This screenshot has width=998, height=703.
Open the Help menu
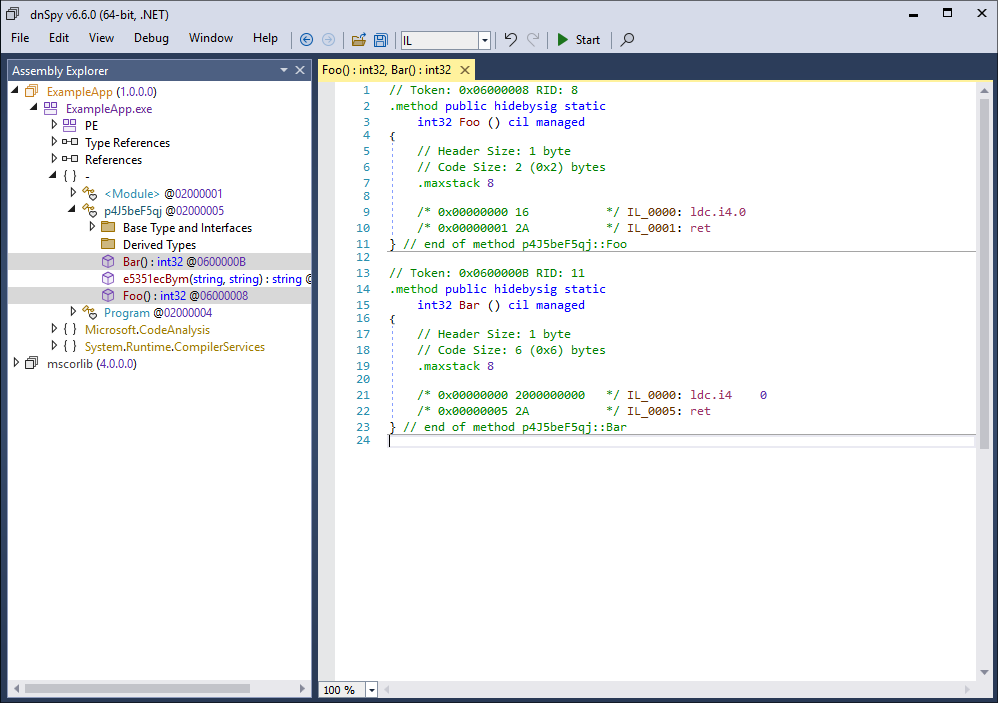point(265,38)
